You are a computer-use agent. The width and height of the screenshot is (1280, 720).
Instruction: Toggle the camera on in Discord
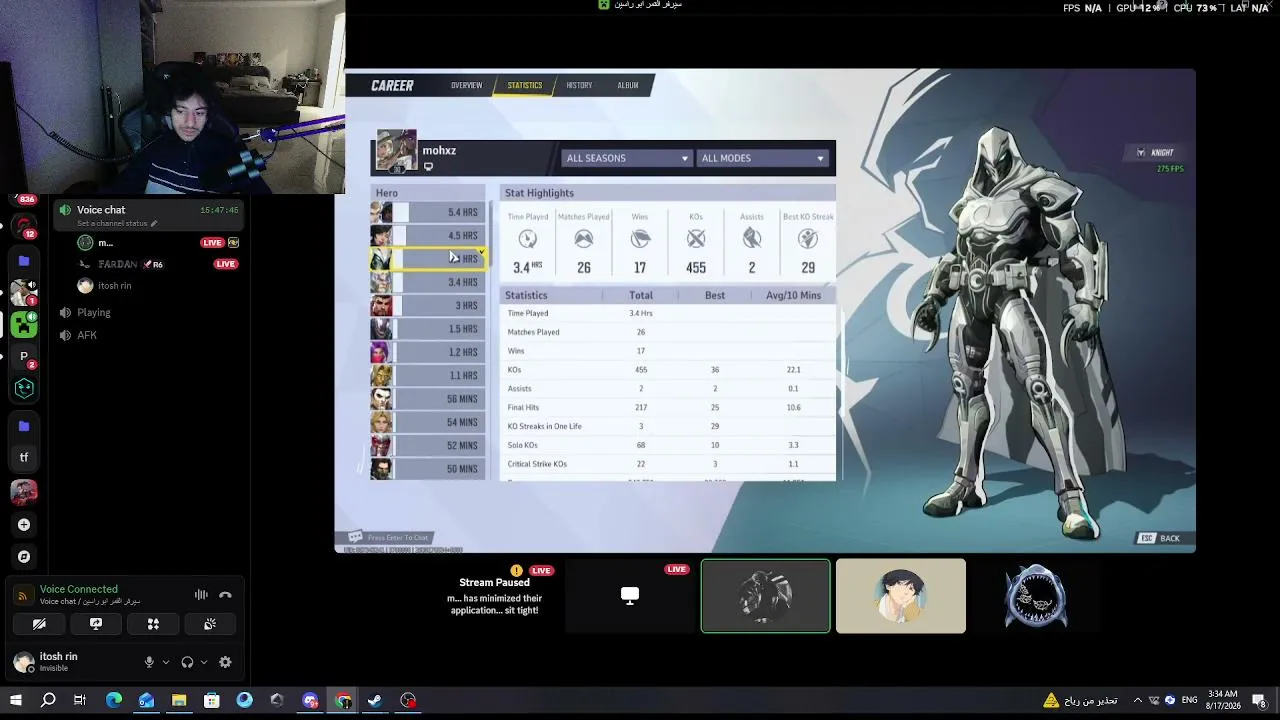pyautogui.click(x=39, y=624)
